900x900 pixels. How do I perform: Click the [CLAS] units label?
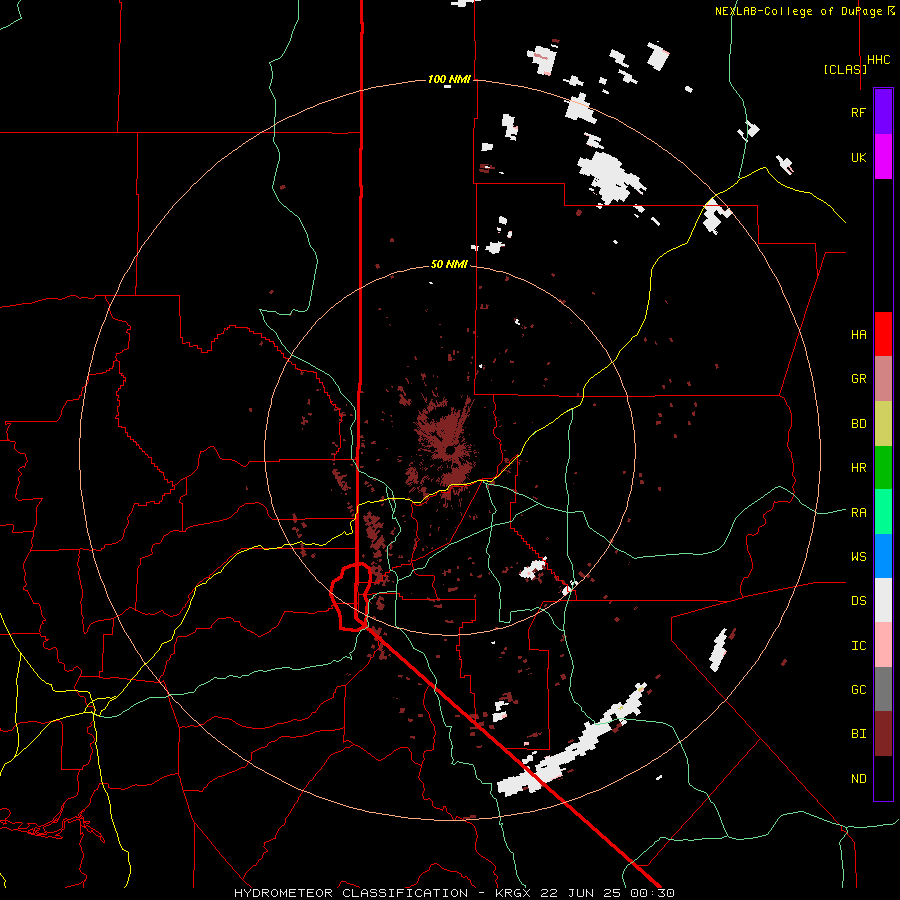tap(845, 69)
